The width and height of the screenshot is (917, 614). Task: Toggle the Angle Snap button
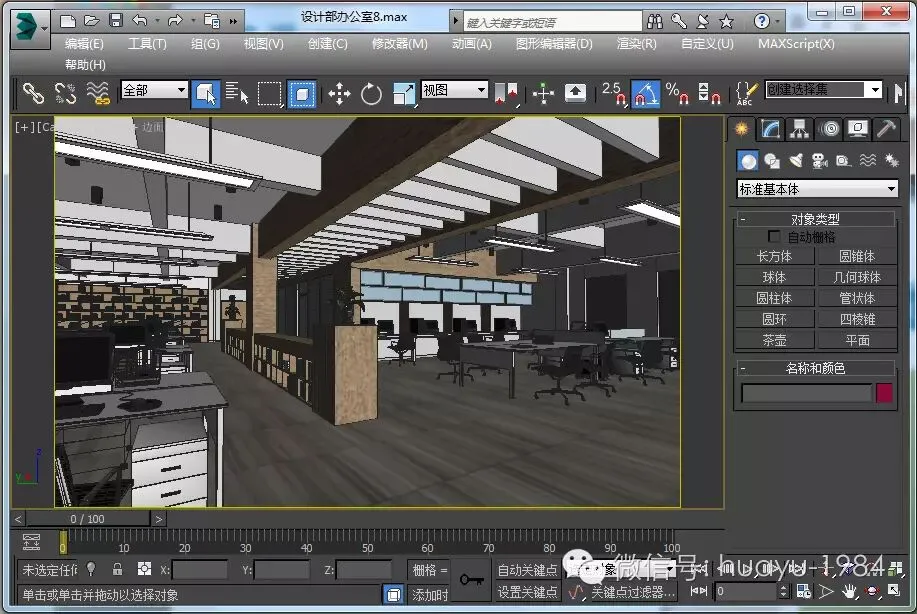(645, 94)
